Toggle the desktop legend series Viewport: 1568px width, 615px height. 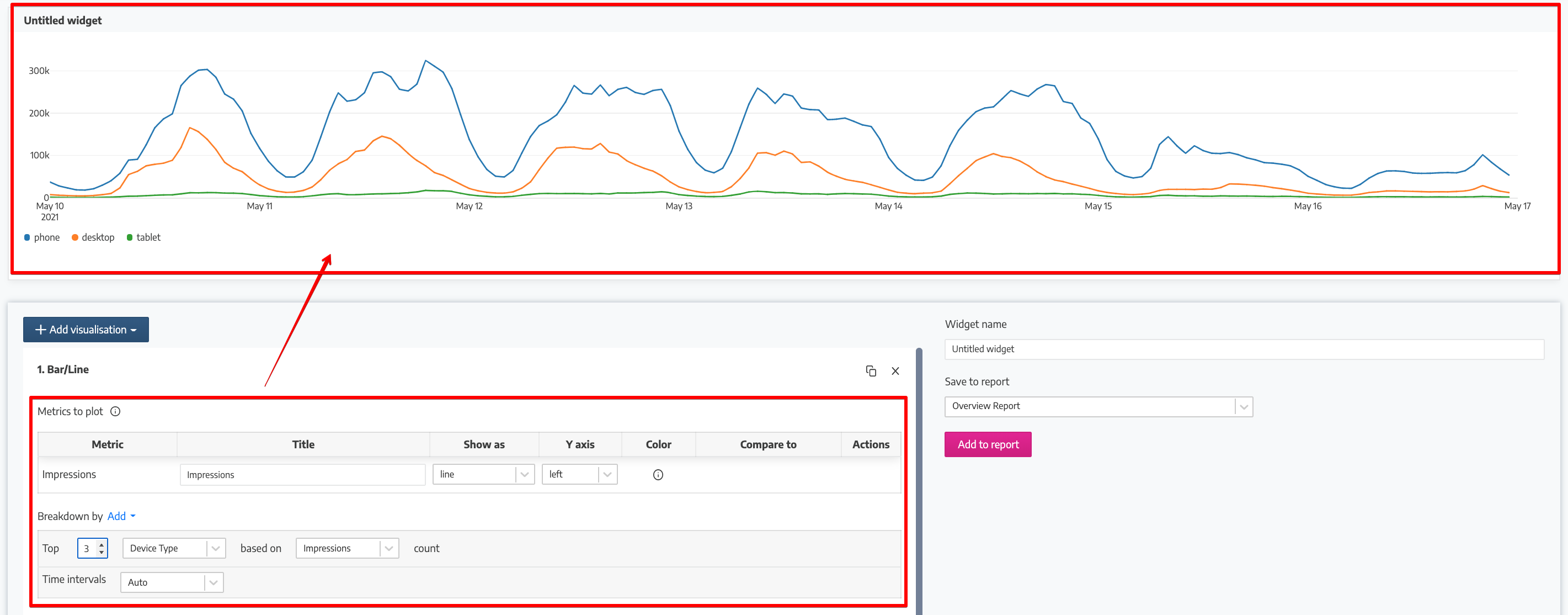click(x=93, y=237)
